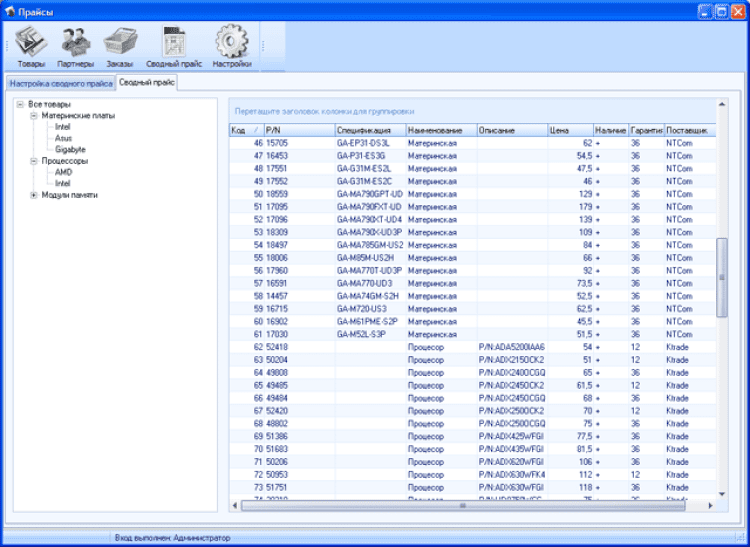Open the Заказы basket icon
The image size is (750, 547).
tap(120, 48)
